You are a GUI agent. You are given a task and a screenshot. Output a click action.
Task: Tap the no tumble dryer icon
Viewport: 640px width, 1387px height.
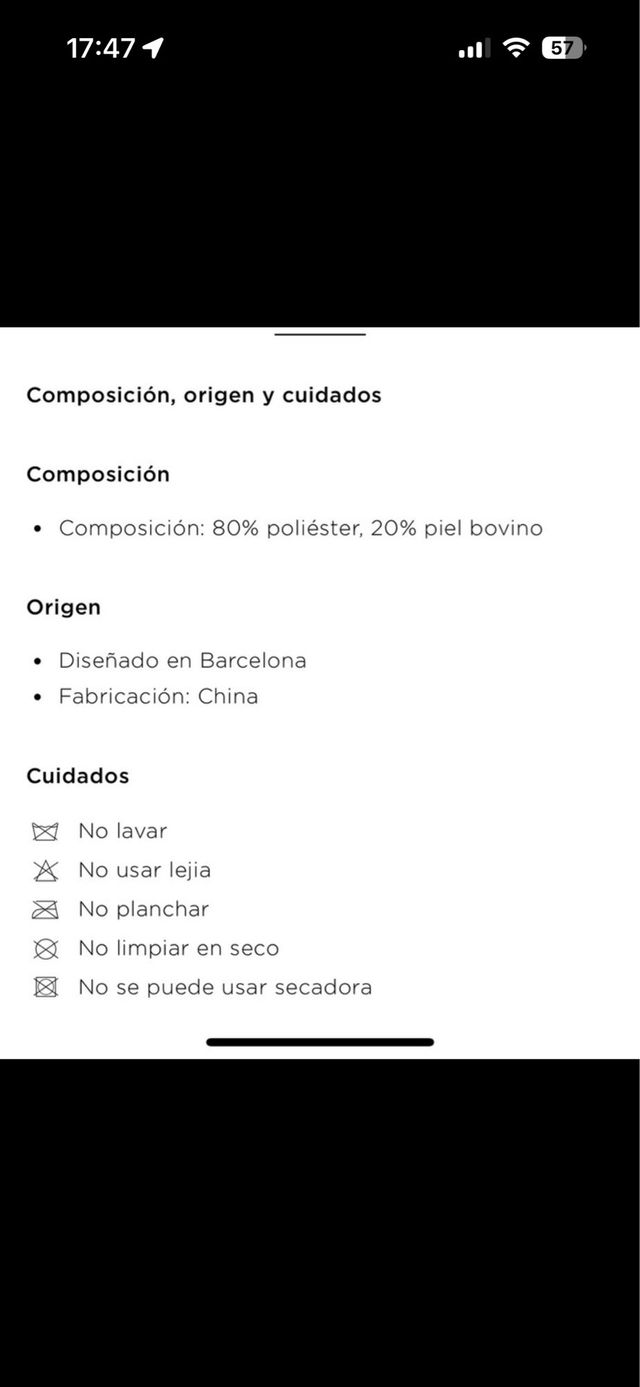tap(45, 988)
